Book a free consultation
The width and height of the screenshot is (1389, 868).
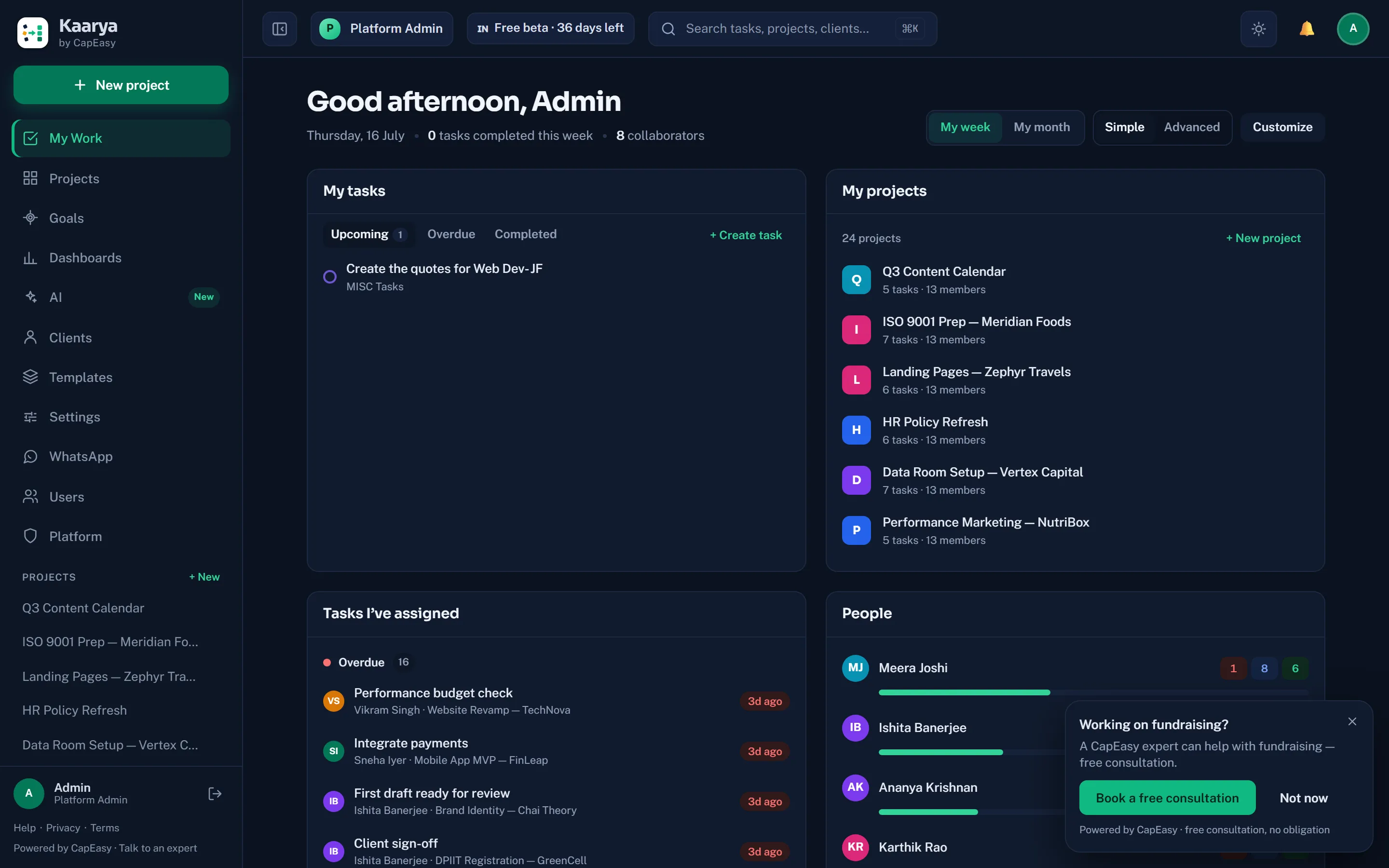(1167, 798)
